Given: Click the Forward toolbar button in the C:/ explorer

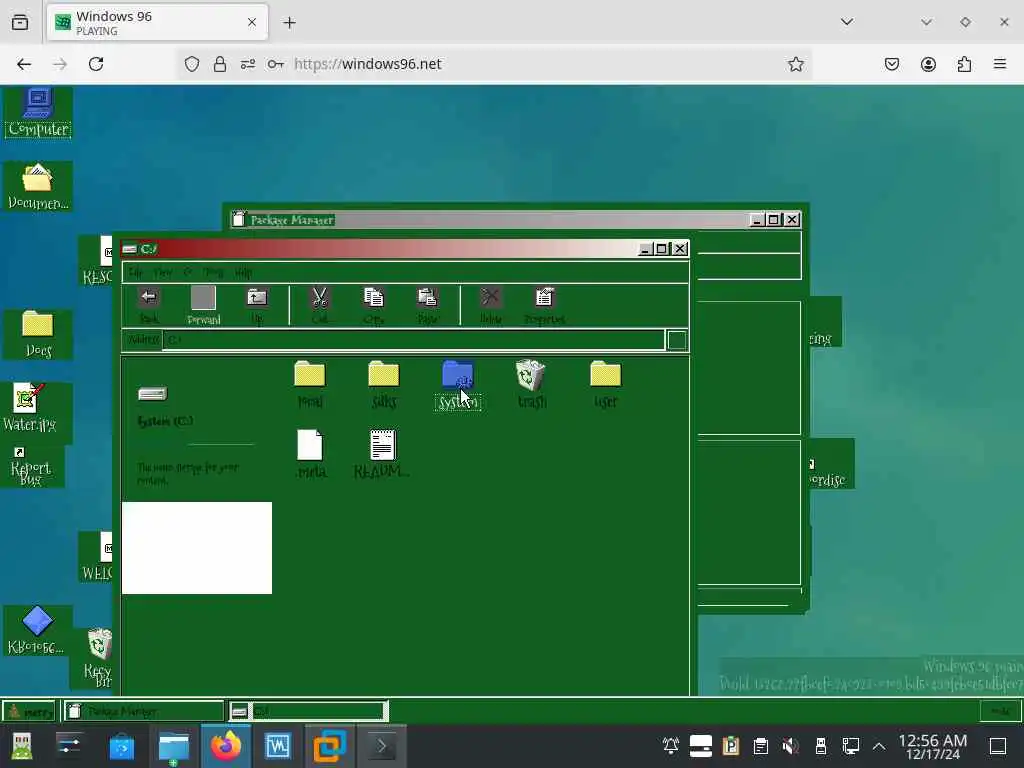Looking at the screenshot, I should point(203,305).
